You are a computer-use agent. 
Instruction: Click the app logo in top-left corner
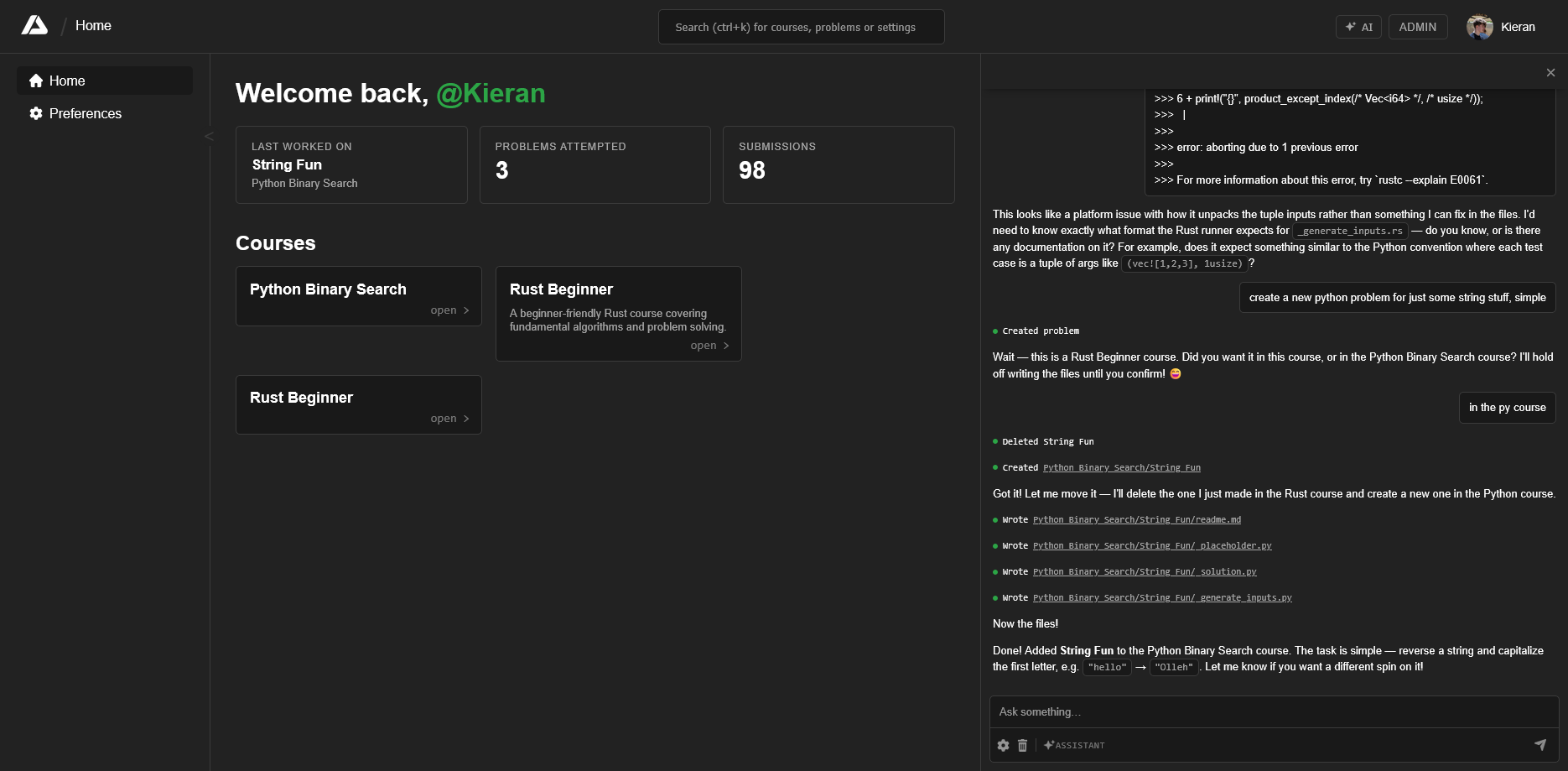[x=34, y=25]
